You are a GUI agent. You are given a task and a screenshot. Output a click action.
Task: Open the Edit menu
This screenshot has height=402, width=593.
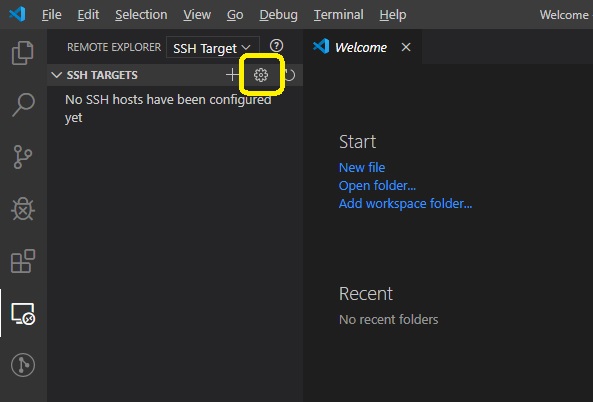coord(88,14)
